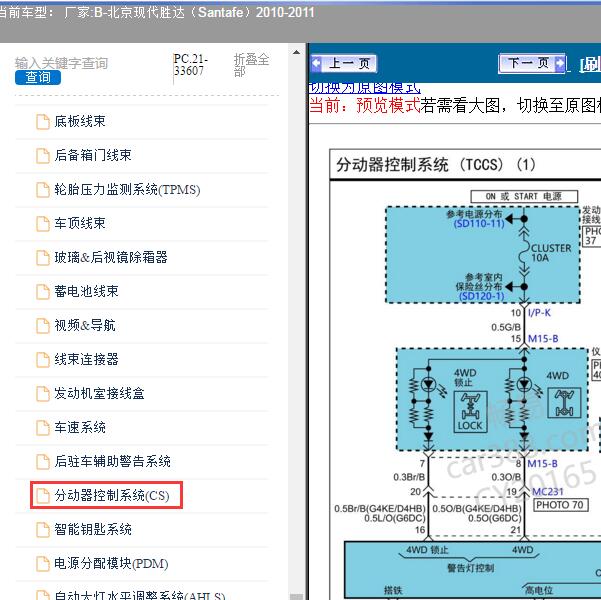Click the left panel scroll-up arrow
Viewport: 601px width, 600px height.
tap(296, 53)
